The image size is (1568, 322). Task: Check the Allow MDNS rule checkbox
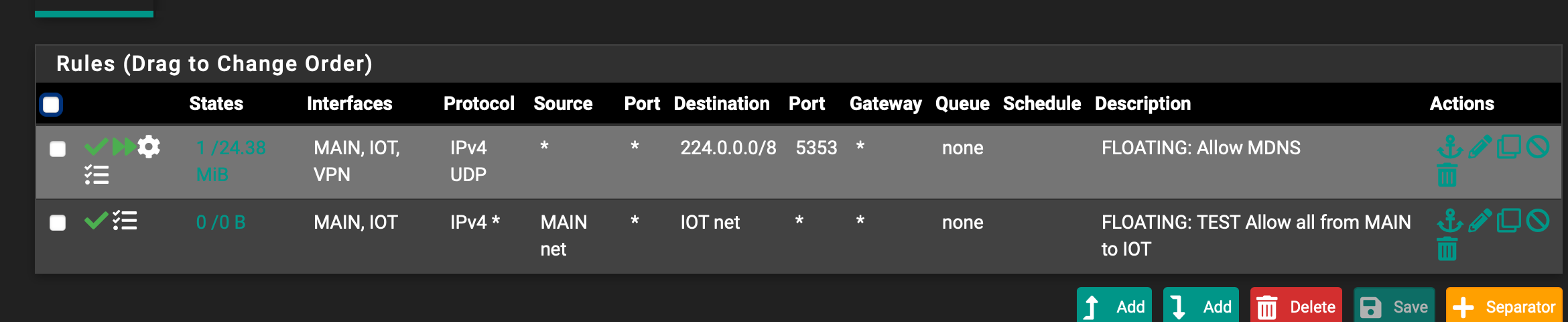click(x=58, y=149)
